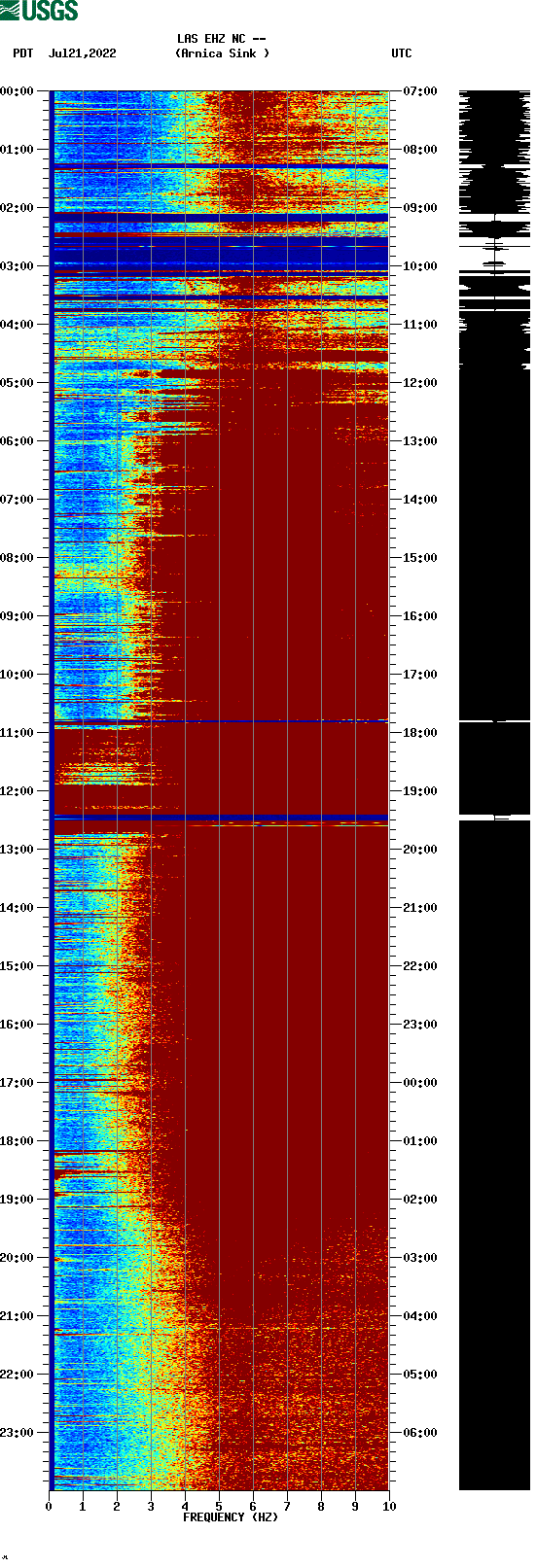Click the PDT timezone label
Viewport: 537px width, 1568px height.
[x=23, y=53]
